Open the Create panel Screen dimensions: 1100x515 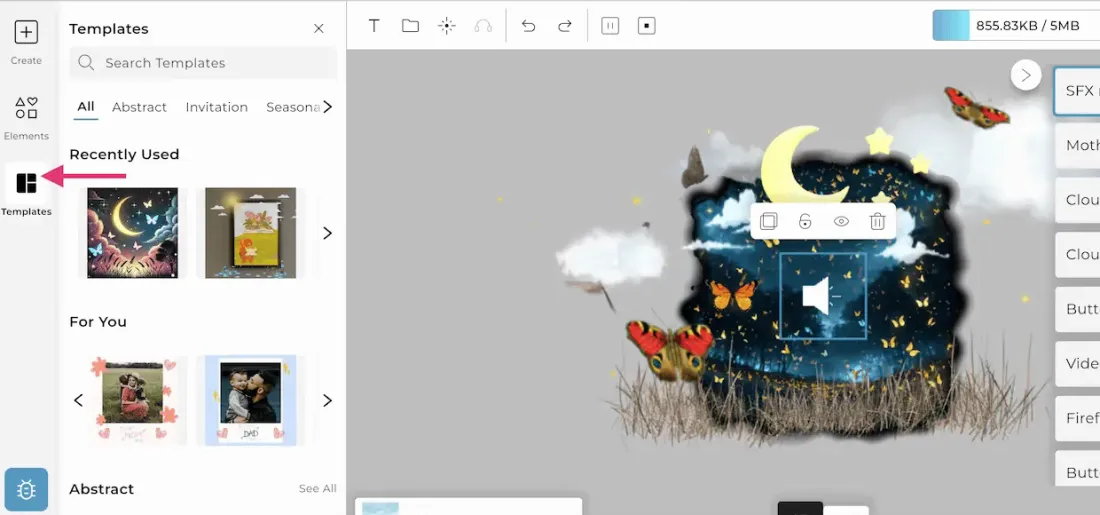[26, 43]
